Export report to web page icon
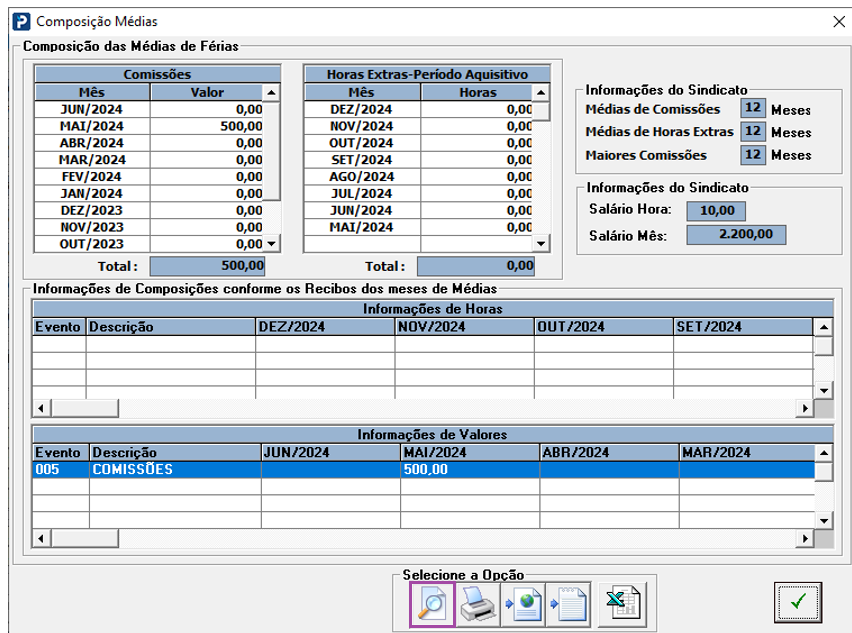This screenshot has height=633, width=852. pyautogui.click(x=523, y=604)
